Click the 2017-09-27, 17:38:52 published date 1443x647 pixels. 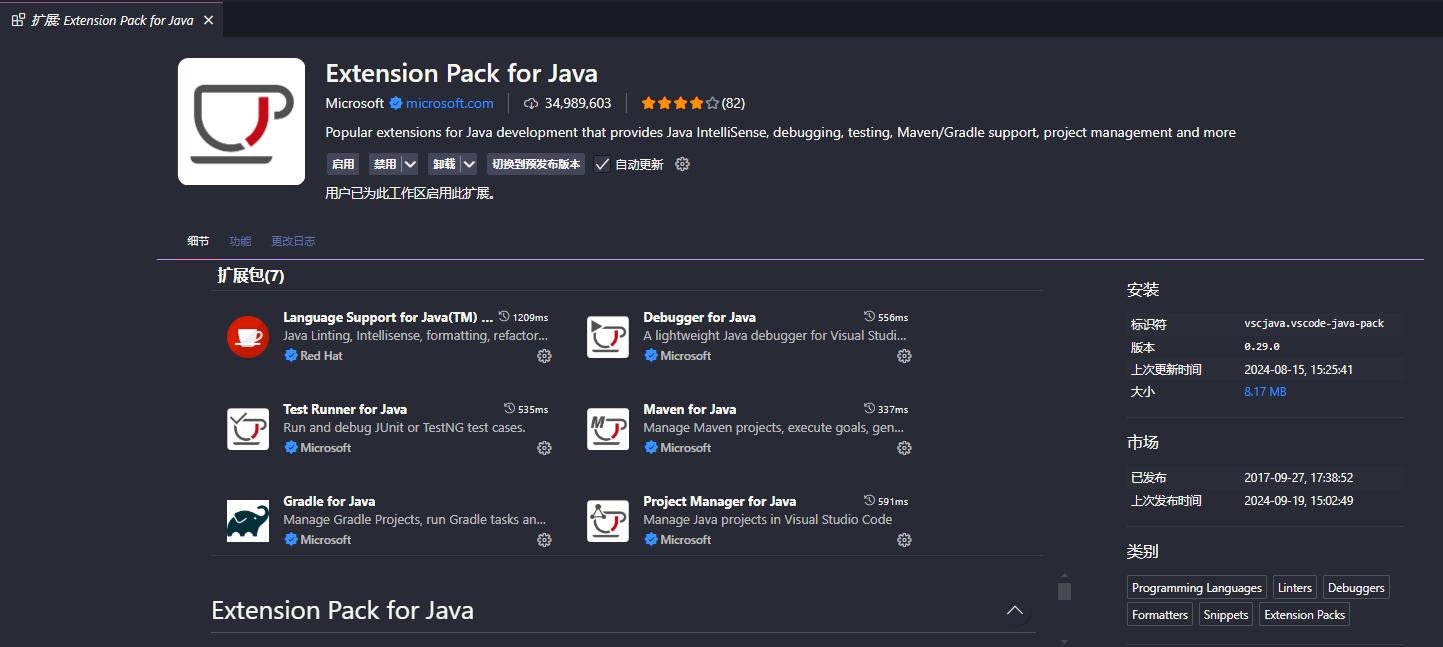pyautogui.click(x=1299, y=478)
